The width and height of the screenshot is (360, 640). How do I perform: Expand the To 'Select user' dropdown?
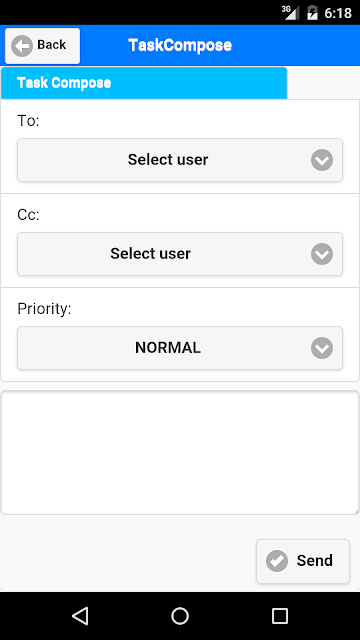[180, 160]
